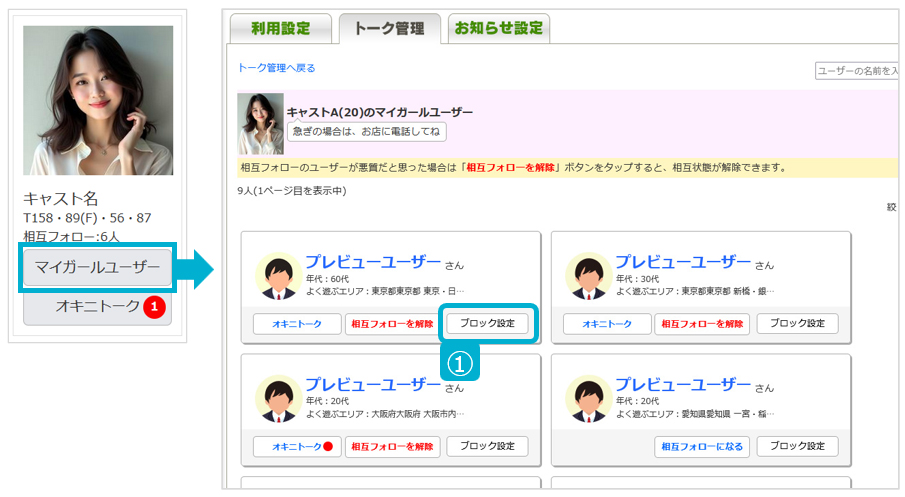Click the cast A header thumbnail
This screenshot has width=905, height=497.
click(x=260, y=124)
